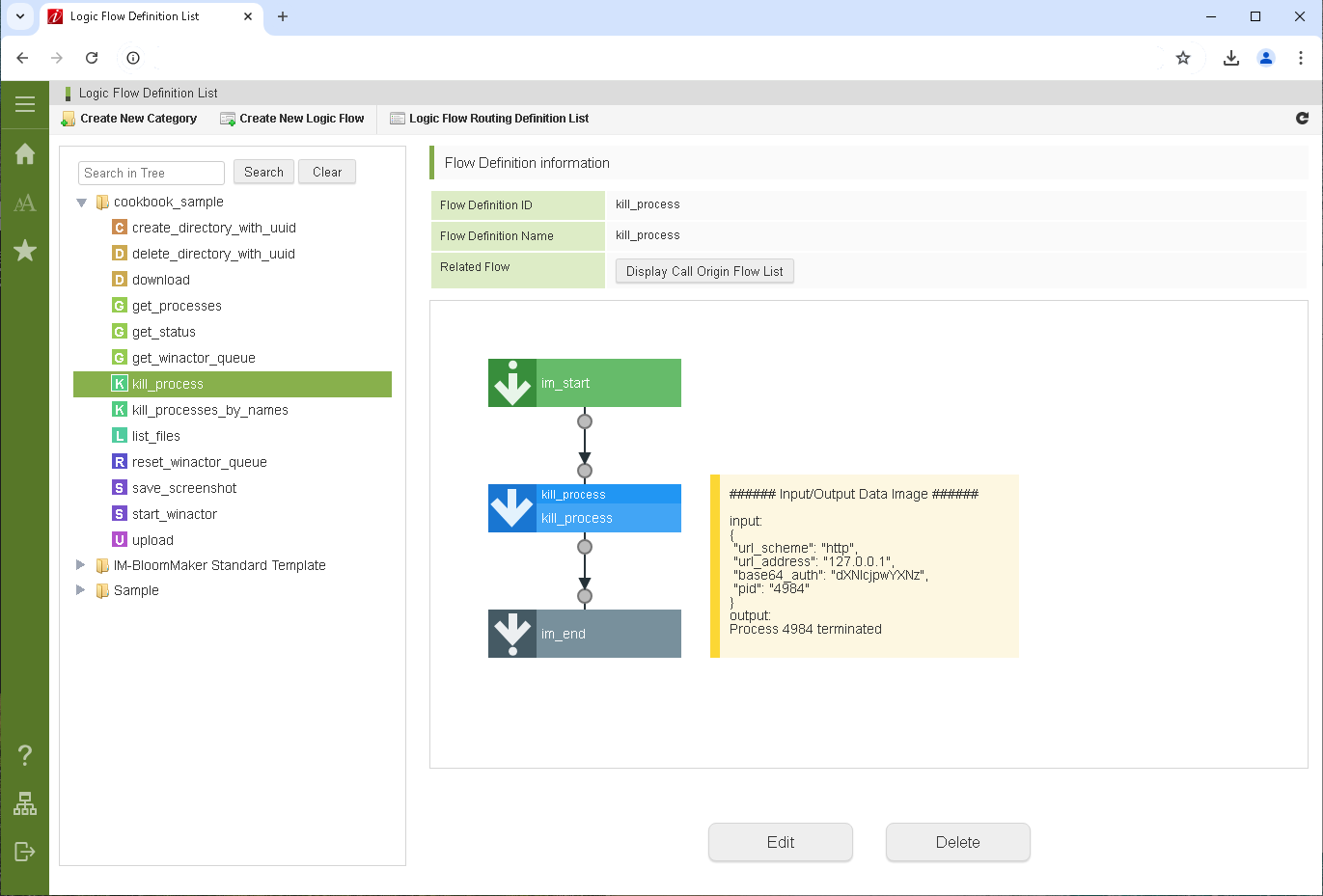Screen dimensions: 1323x896
Task: Click G icon beside get_status
Action: pyautogui.click(x=120, y=332)
